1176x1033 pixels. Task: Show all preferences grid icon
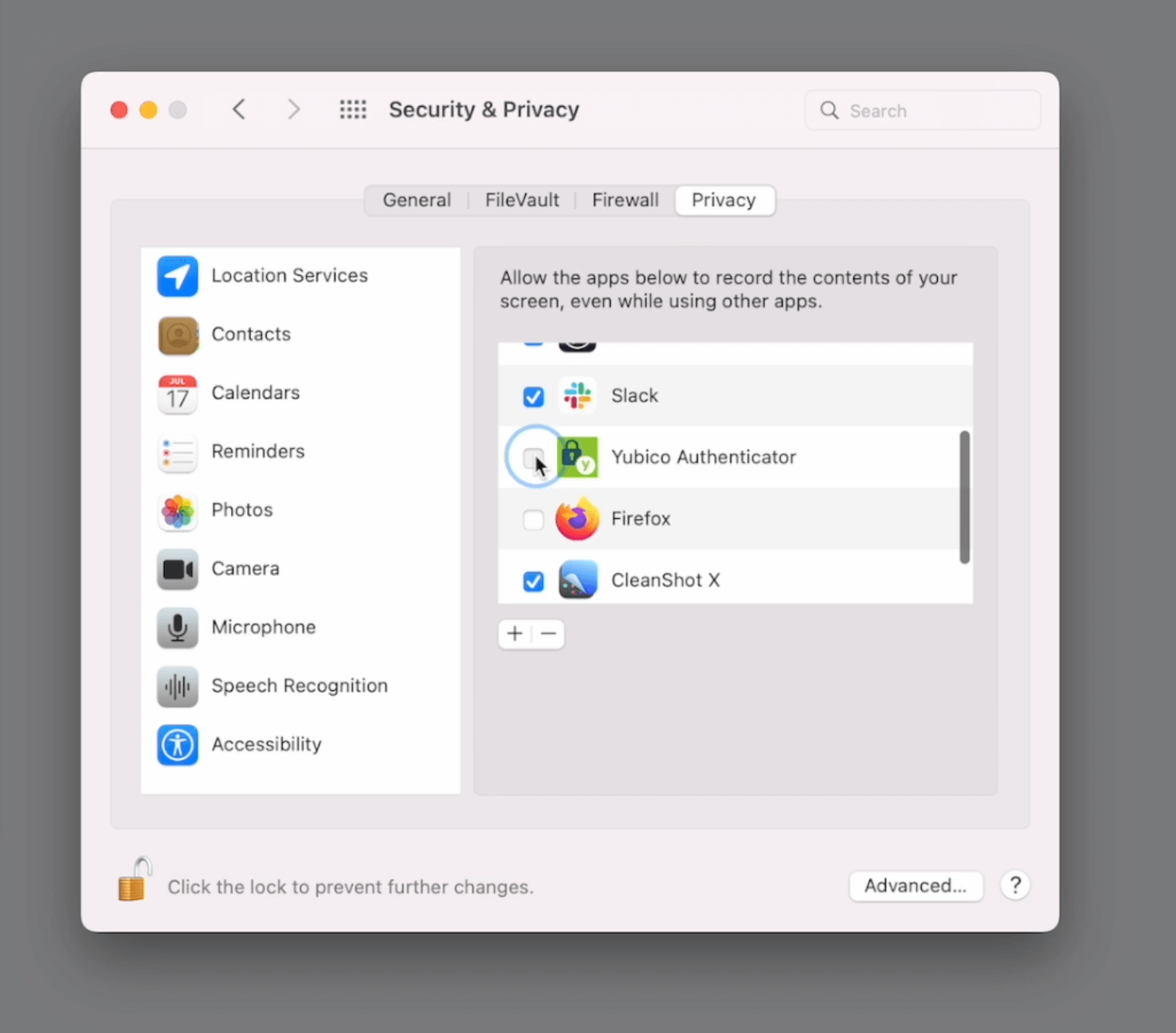click(x=353, y=109)
